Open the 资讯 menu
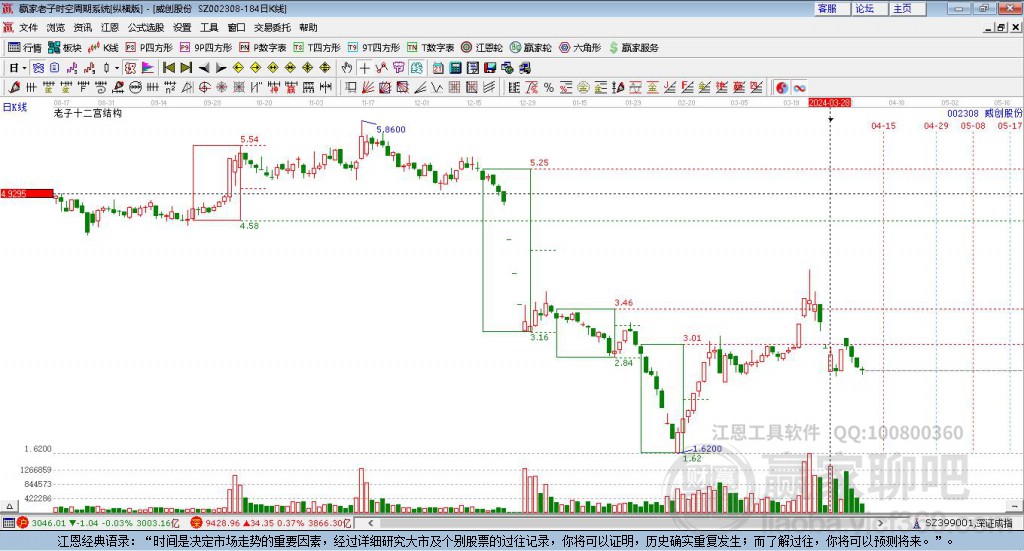Viewport: 1024px width, 551px height. click(82, 27)
